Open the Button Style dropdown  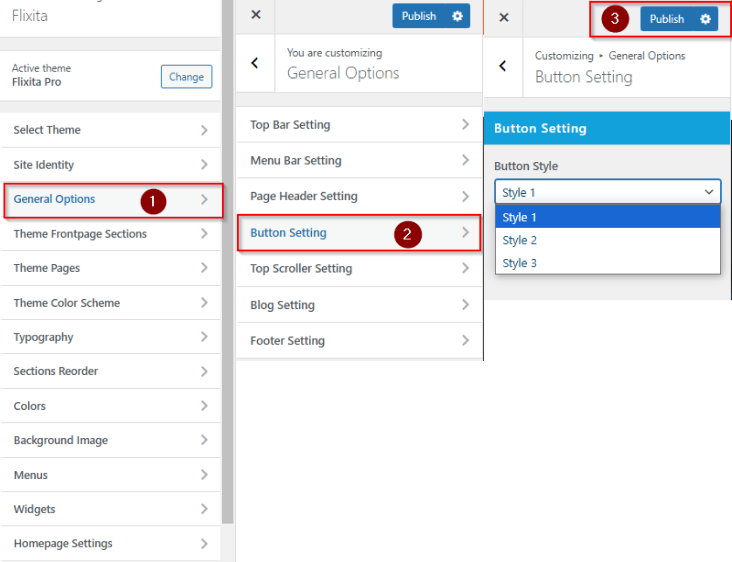pyautogui.click(x=607, y=192)
